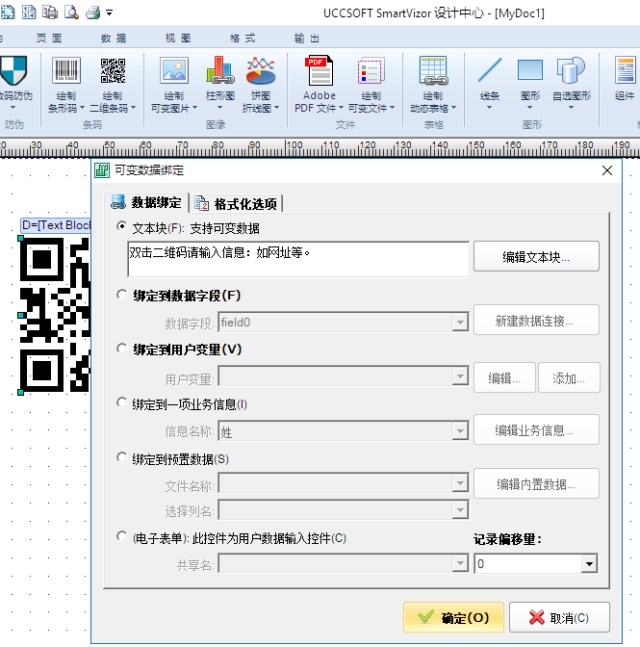This screenshot has height=647, width=640.
Task: Cancel with the 取消(C) button
Action: (x=559, y=617)
